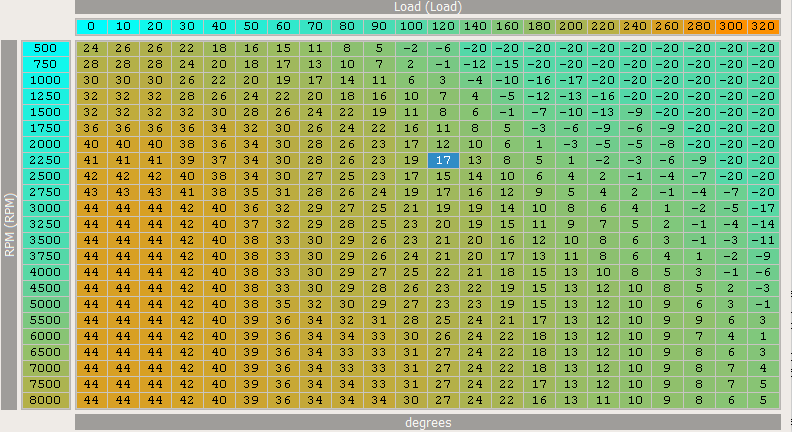Click the 4500 RPM row header
This screenshot has width=792, height=432.
click(x=45, y=288)
